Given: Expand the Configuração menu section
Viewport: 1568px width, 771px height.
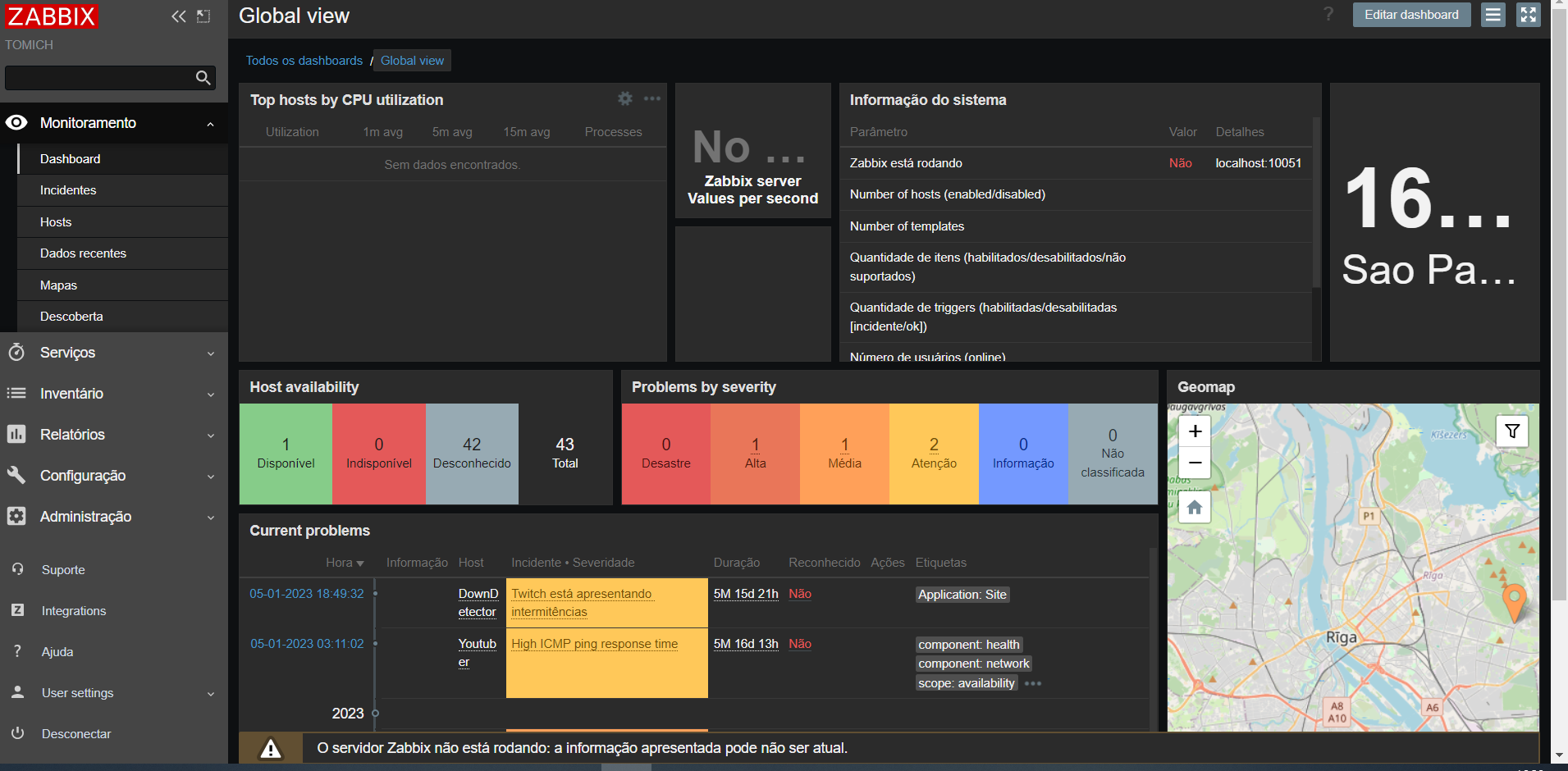Looking at the screenshot, I should pyautogui.click(x=114, y=476).
